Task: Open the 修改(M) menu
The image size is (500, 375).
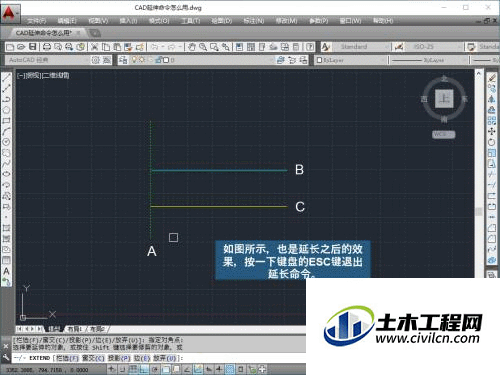Action: [x=286, y=21]
